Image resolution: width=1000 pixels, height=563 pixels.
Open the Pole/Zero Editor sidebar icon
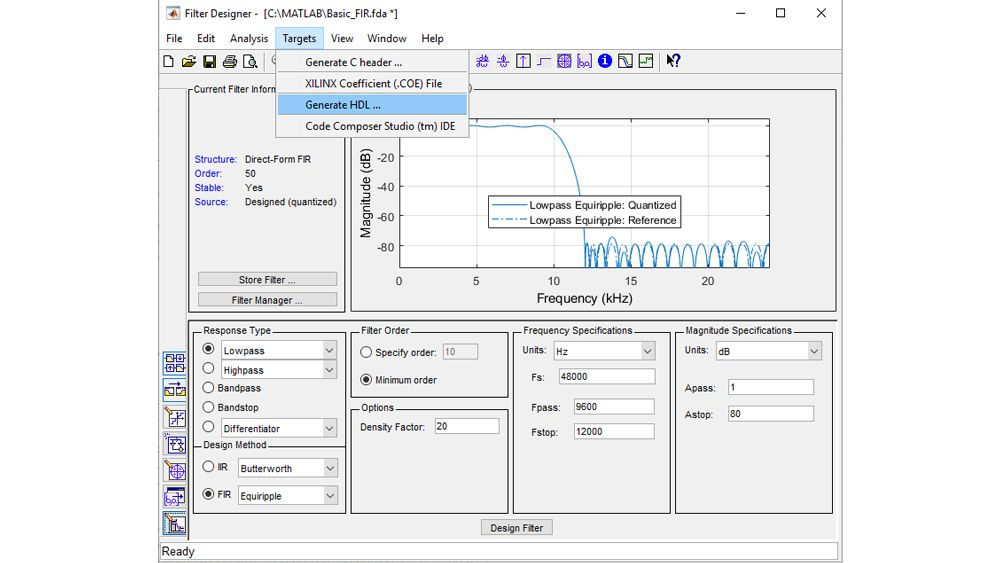pyautogui.click(x=175, y=470)
